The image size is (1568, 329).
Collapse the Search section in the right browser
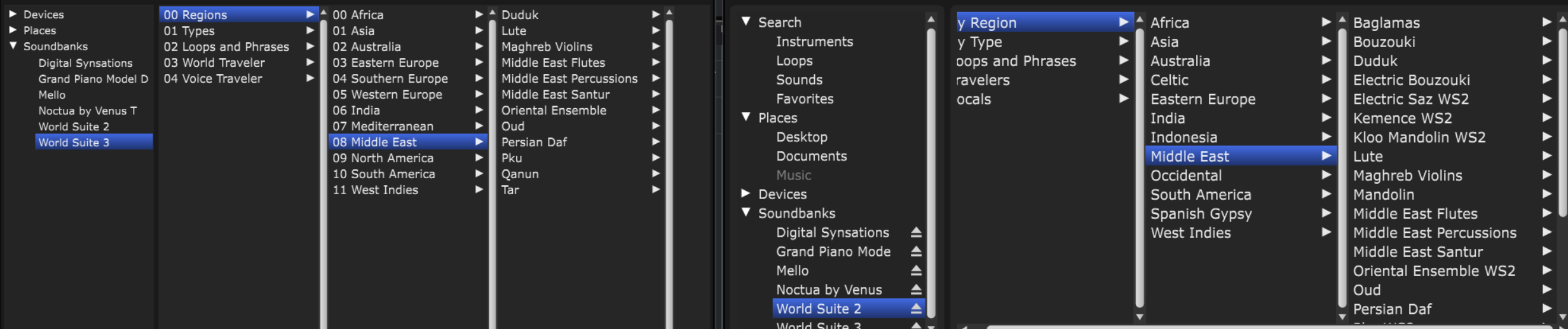746,22
